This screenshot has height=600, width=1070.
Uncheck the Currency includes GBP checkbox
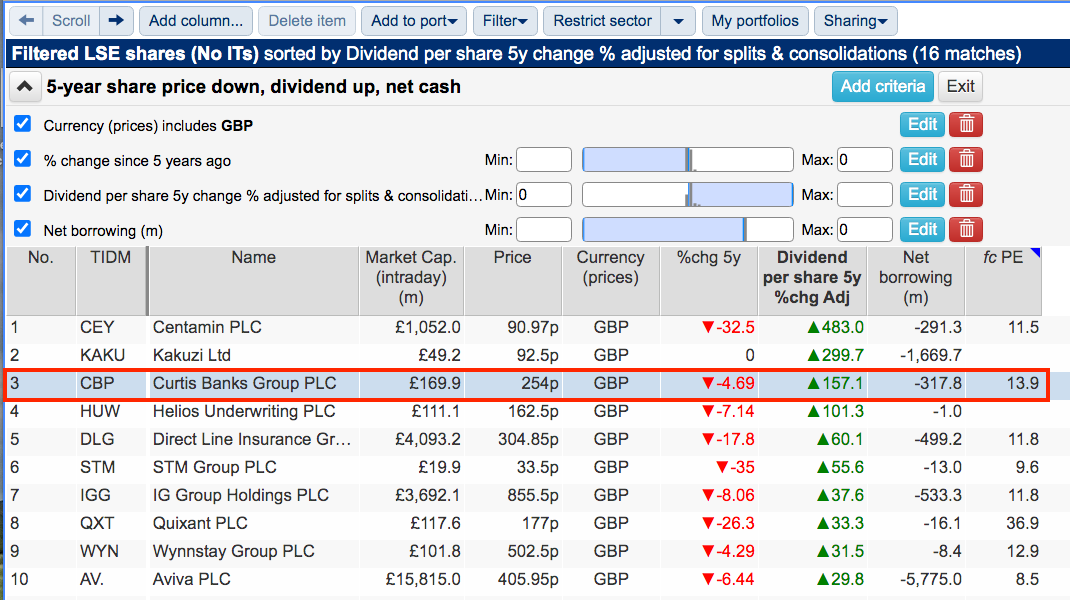(23, 124)
